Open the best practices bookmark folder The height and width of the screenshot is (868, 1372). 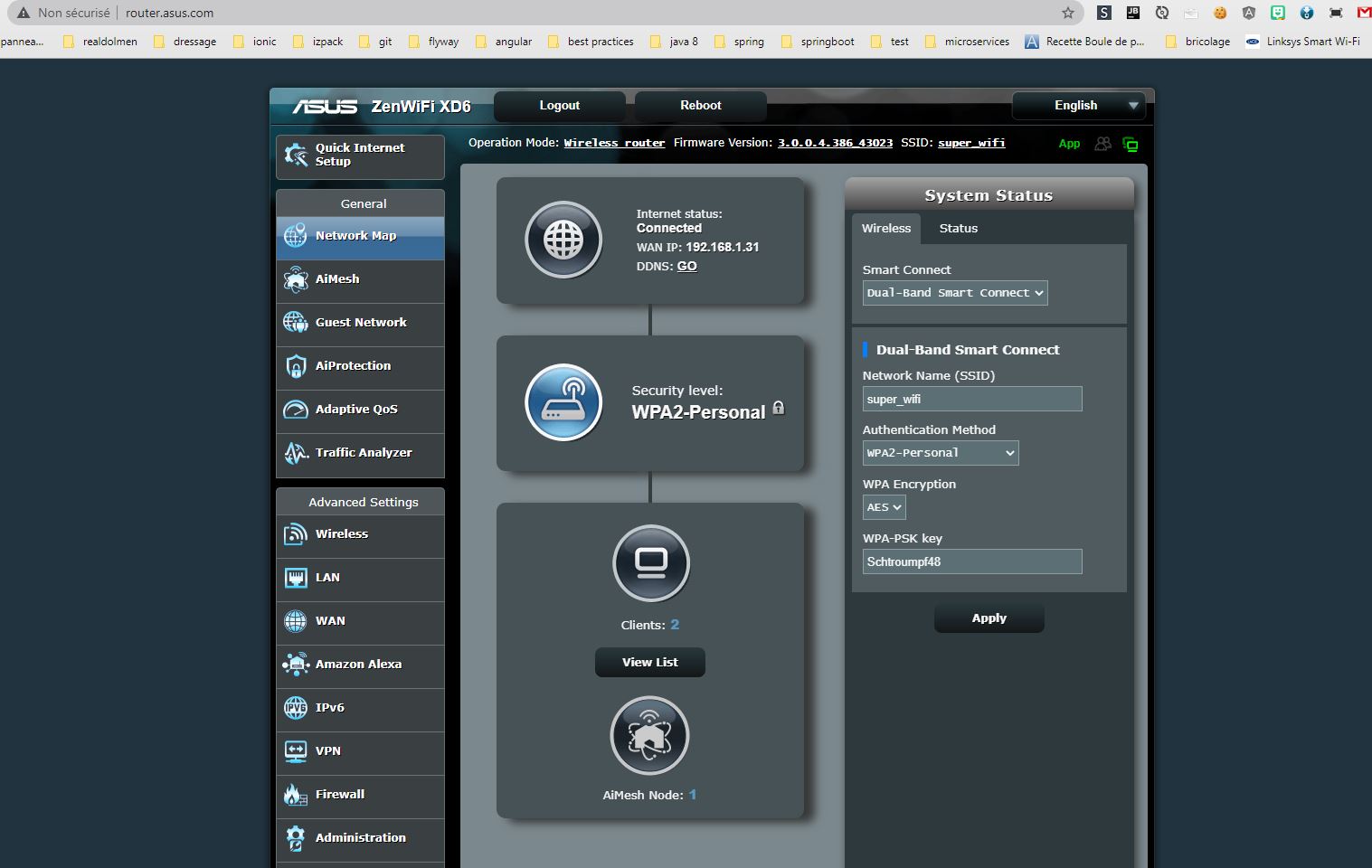click(x=591, y=42)
